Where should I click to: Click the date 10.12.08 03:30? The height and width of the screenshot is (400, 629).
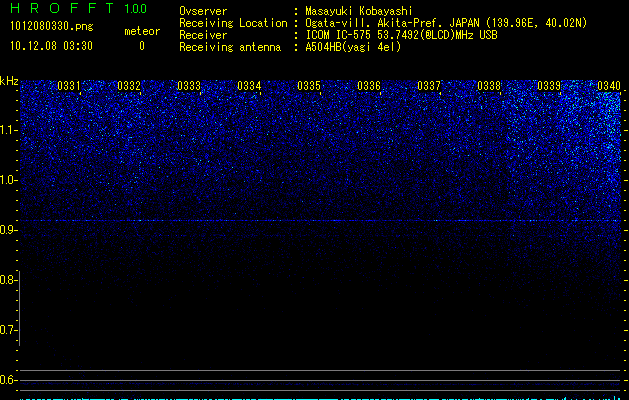[51, 46]
